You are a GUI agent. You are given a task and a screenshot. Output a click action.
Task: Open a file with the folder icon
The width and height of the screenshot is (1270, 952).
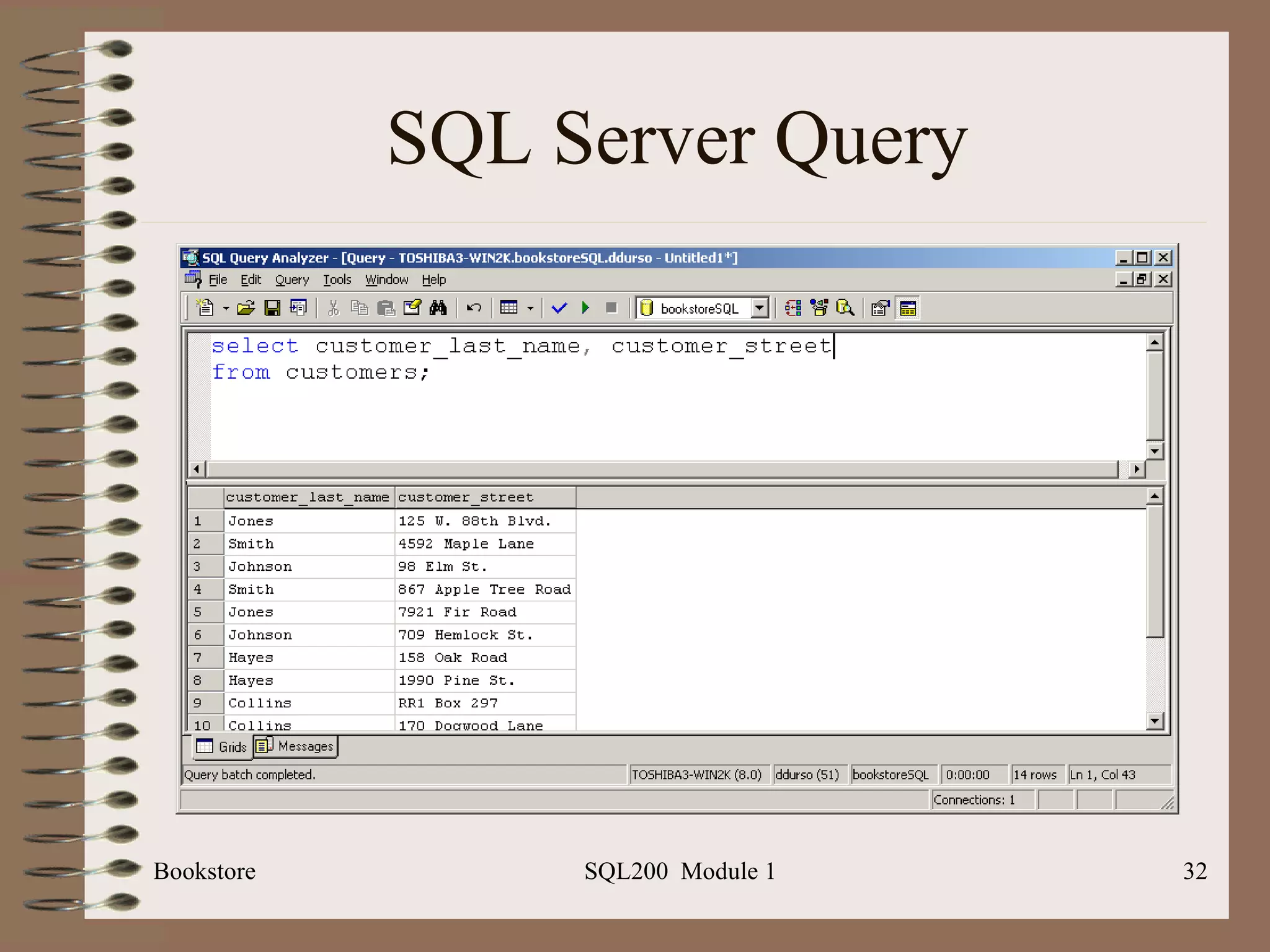(x=246, y=308)
